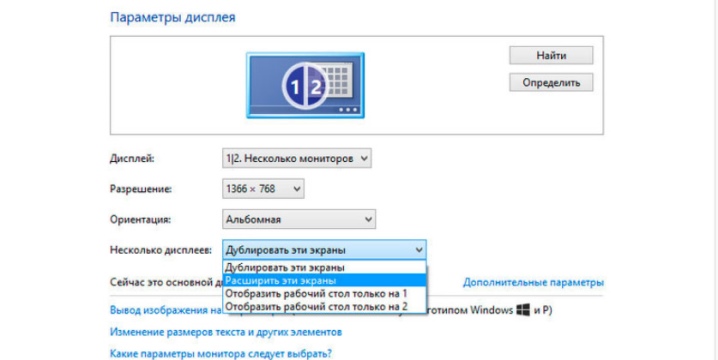Click the Дисплей label
This screenshot has height=360, width=718.
(132, 159)
